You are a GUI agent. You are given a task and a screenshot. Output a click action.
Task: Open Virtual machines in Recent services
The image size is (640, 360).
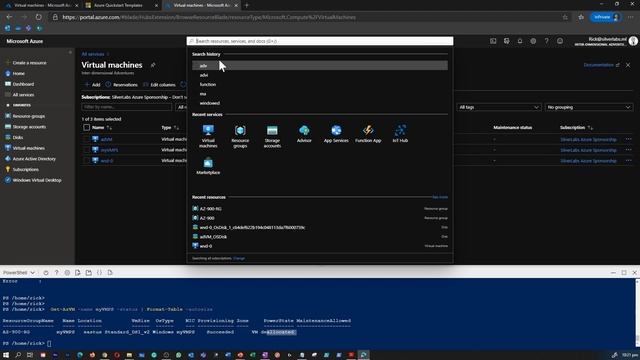208,136
